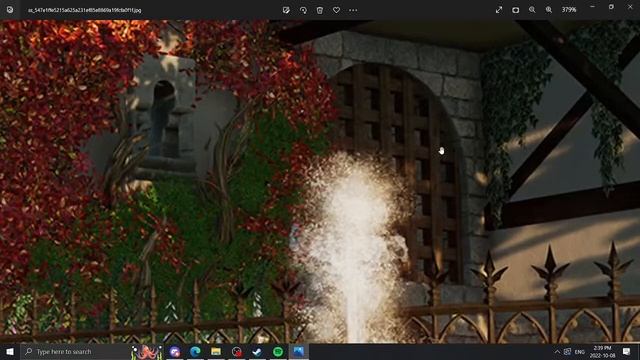This screenshot has height=360, width=640.
Task: Close the Photos window
Action: (x=630, y=7)
